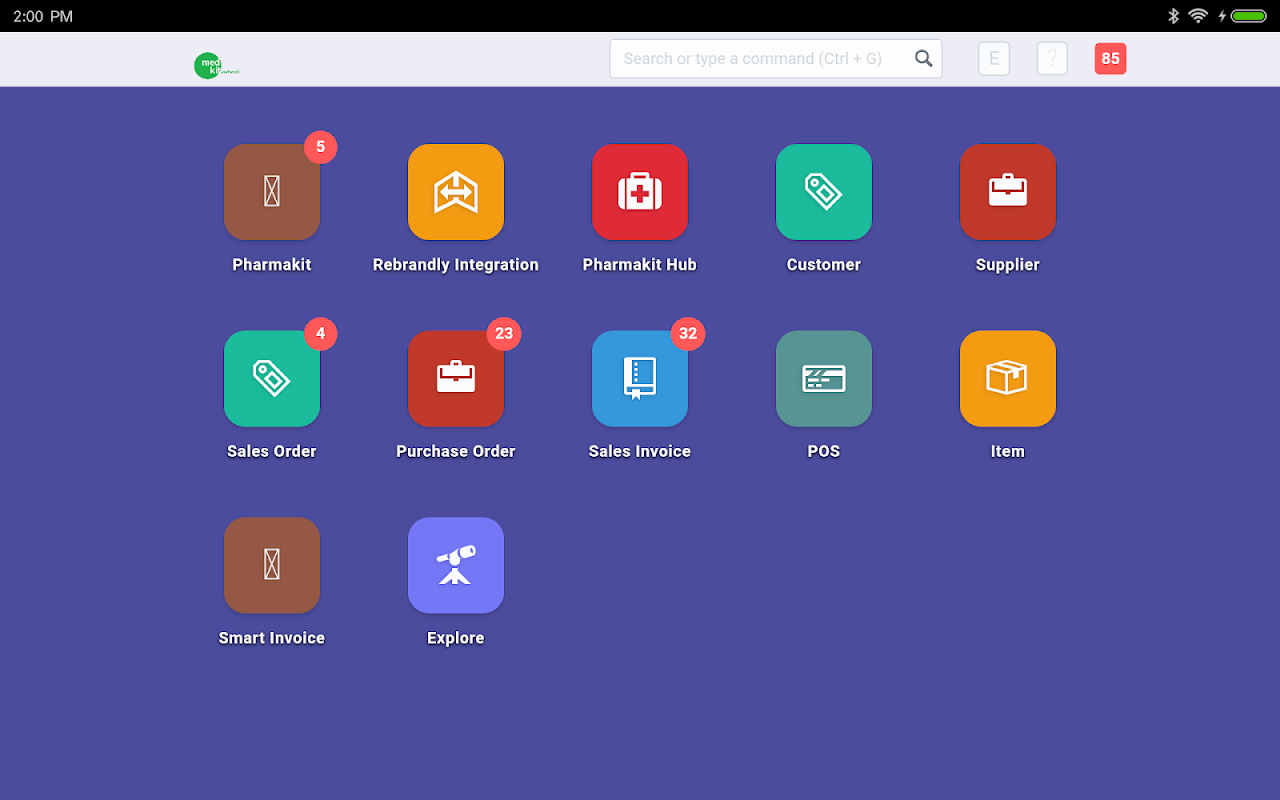Click the Purchase Order label
This screenshot has height=800, width=1280.
(x=456, y=452)
